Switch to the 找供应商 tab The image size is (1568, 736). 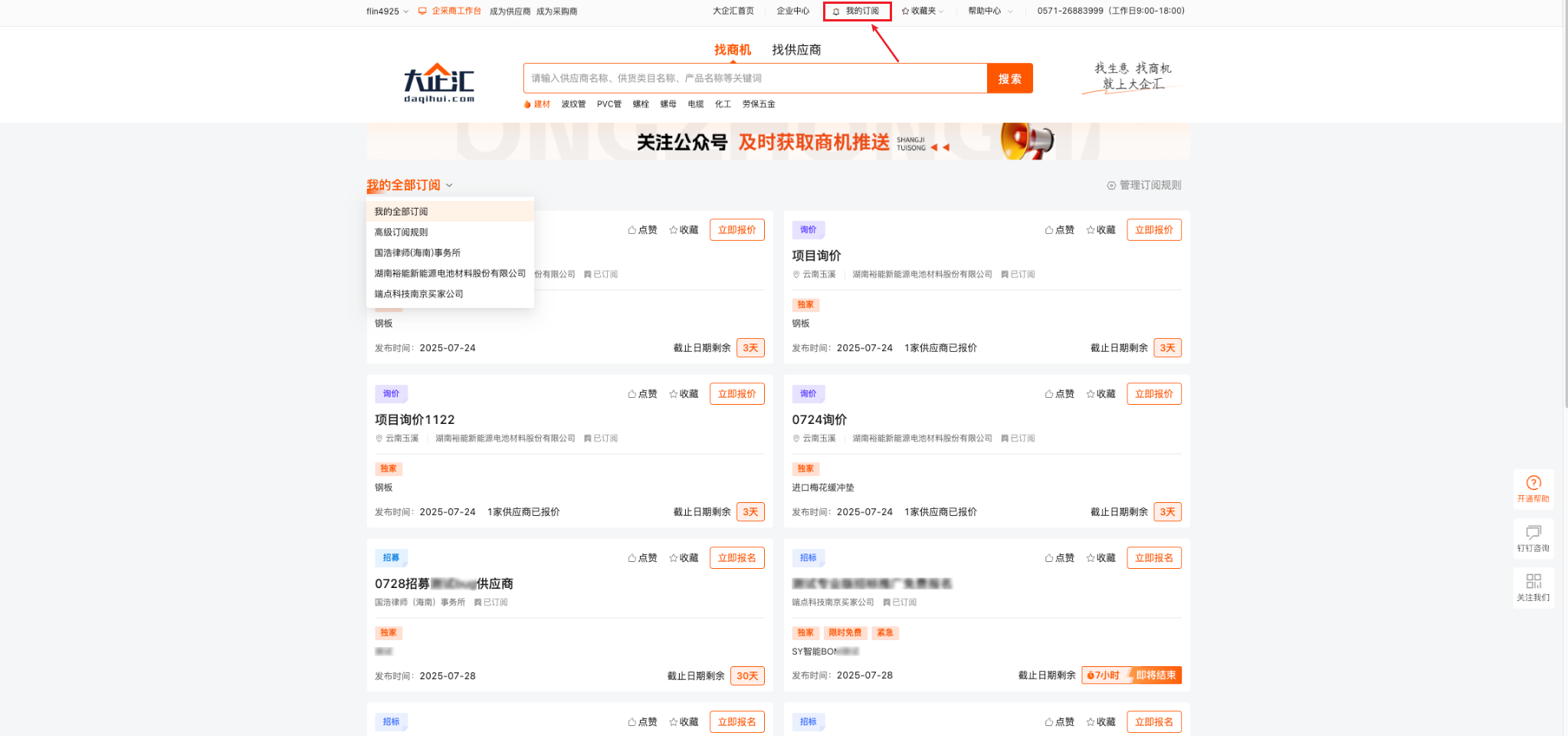[795, 49]
